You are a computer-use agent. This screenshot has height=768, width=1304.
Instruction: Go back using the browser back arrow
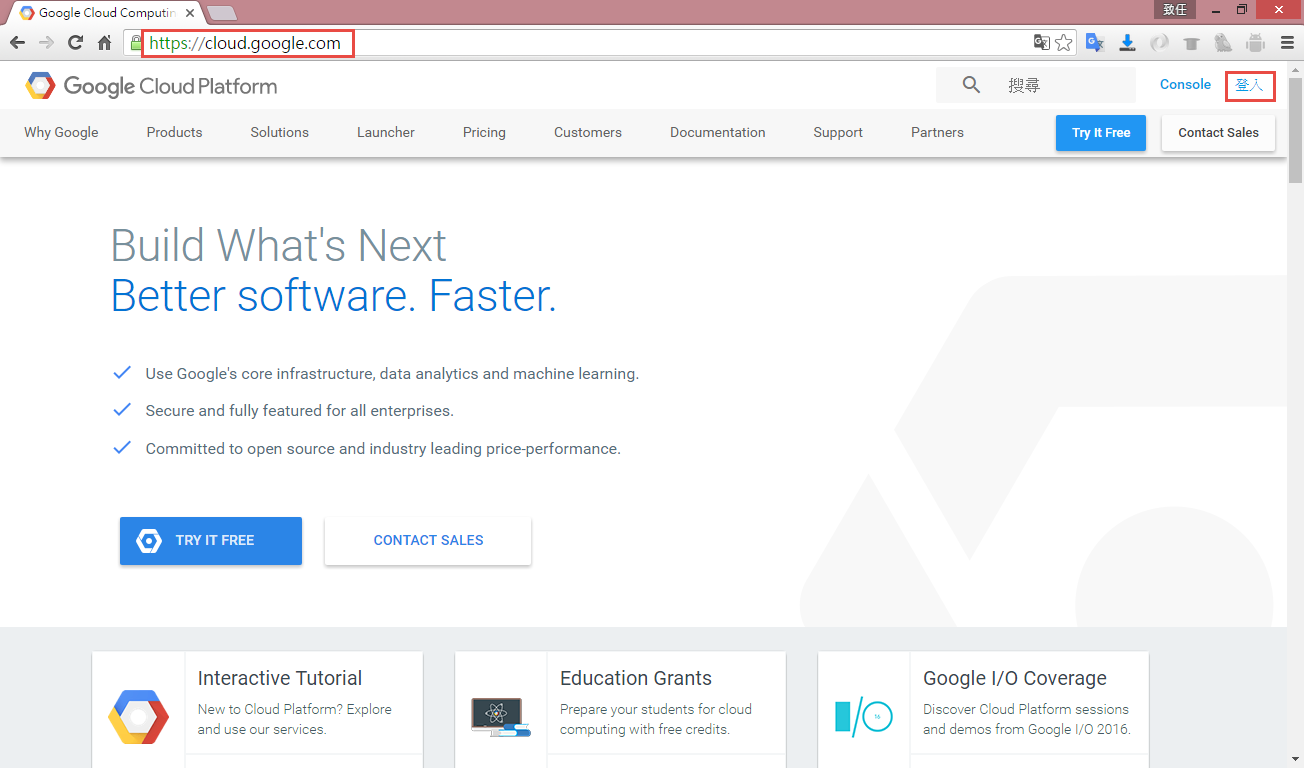17,43
